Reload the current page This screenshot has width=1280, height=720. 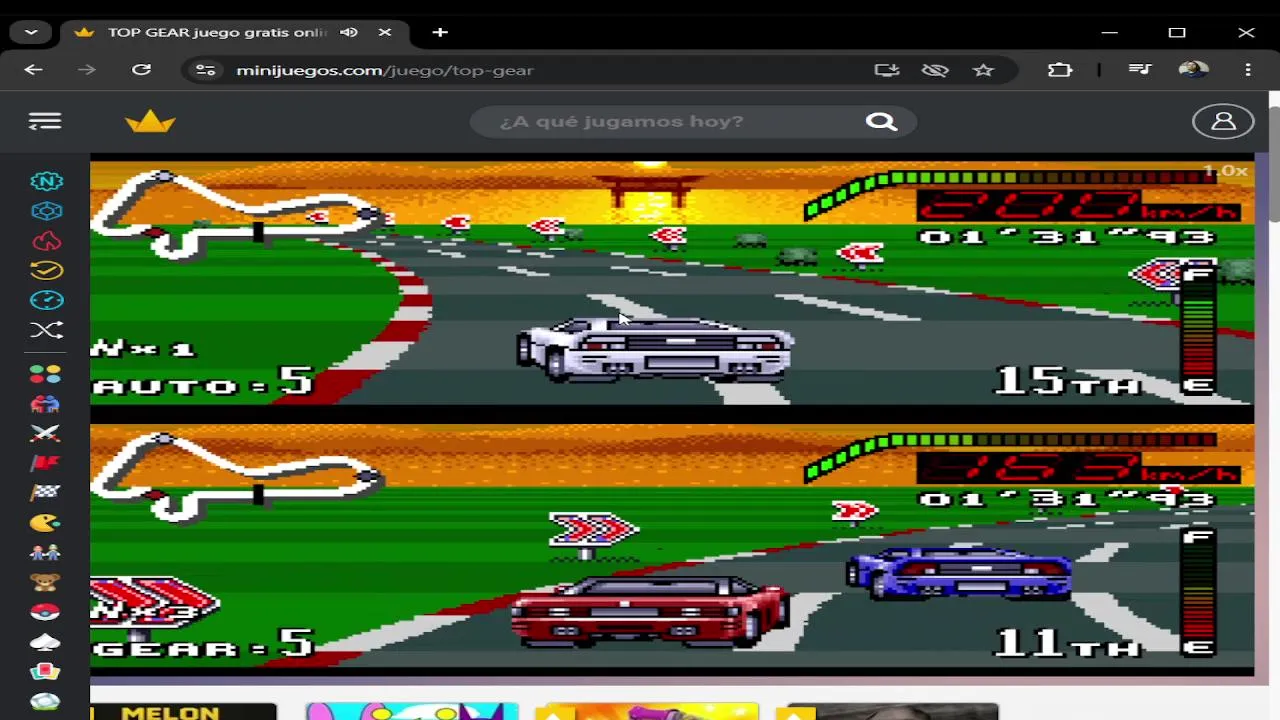pyautogui.click(x=141, y=70)
